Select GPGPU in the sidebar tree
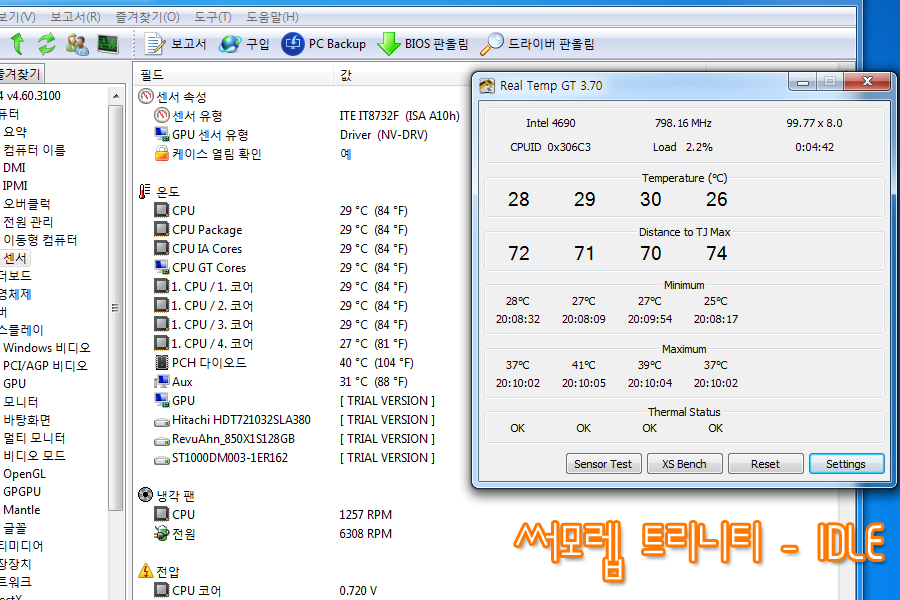The height and width of the screenshot is (600, 900). point(22,491)
